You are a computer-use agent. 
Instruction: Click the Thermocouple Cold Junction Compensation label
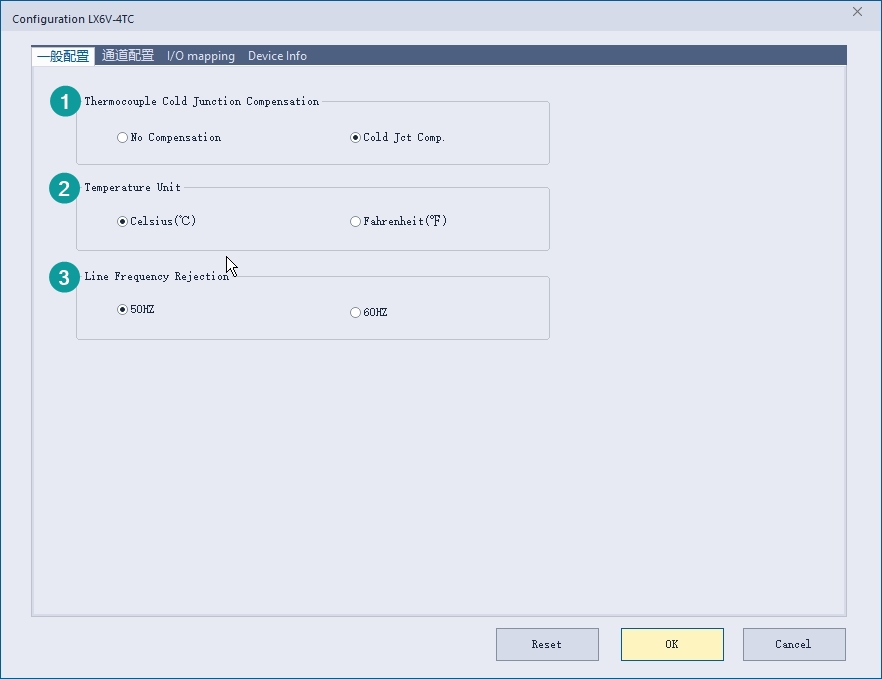pos(201,101)
